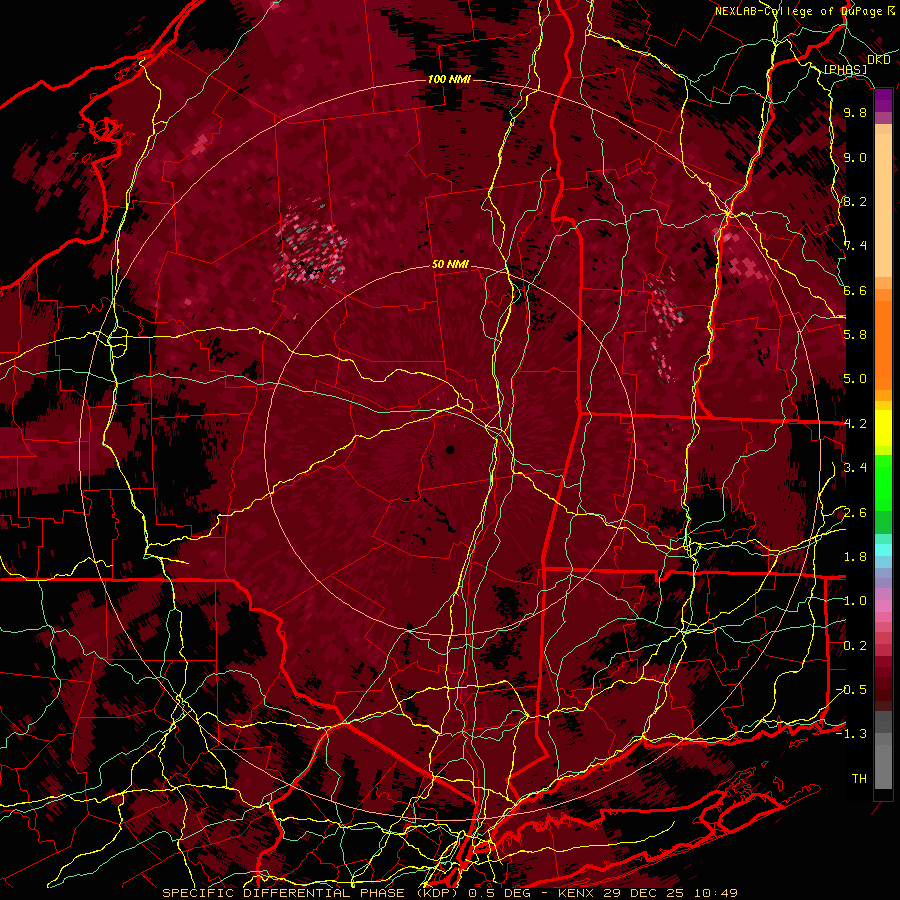Select the yellow color bar segment
The height and width of the screenshot is (900, 900).
[x=883, y=428]
